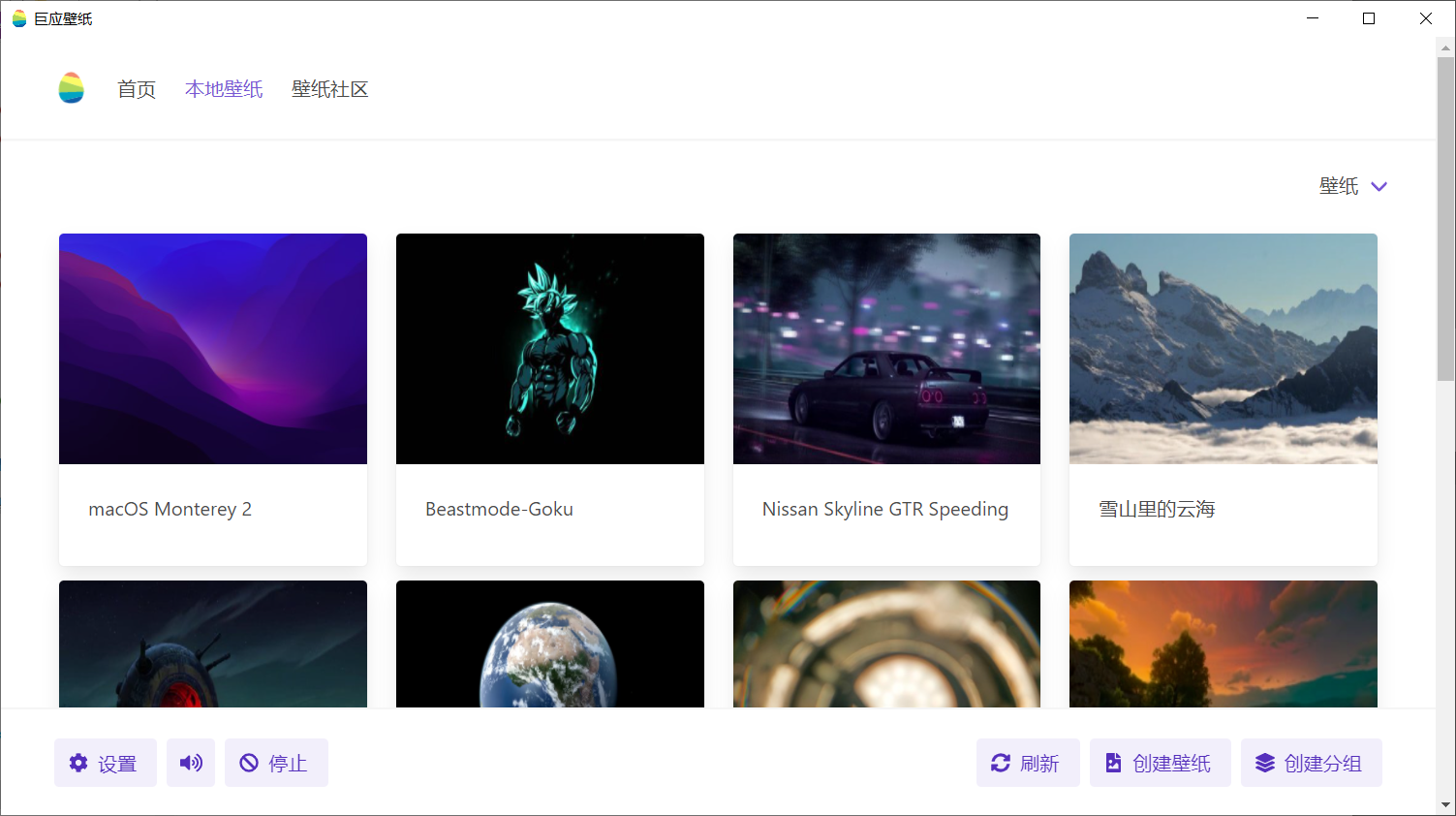Click the 雪山里的云海 title text
This screenshot has width=1456, height=816.
(x=1157, y=509)
